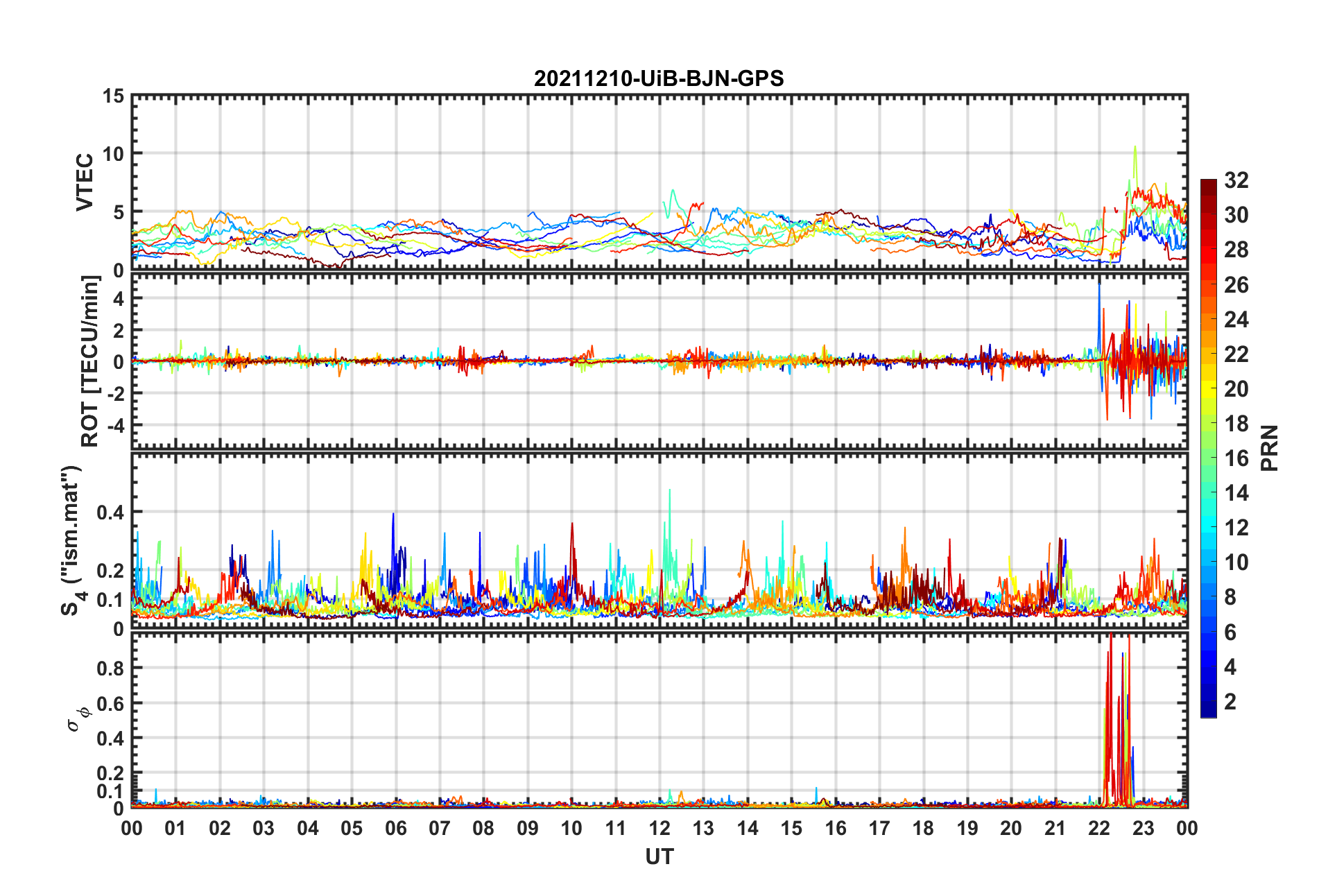Click the green colorbar region near 16
The height and width of the screenshot is (896, 1319).
(1209, 458)
